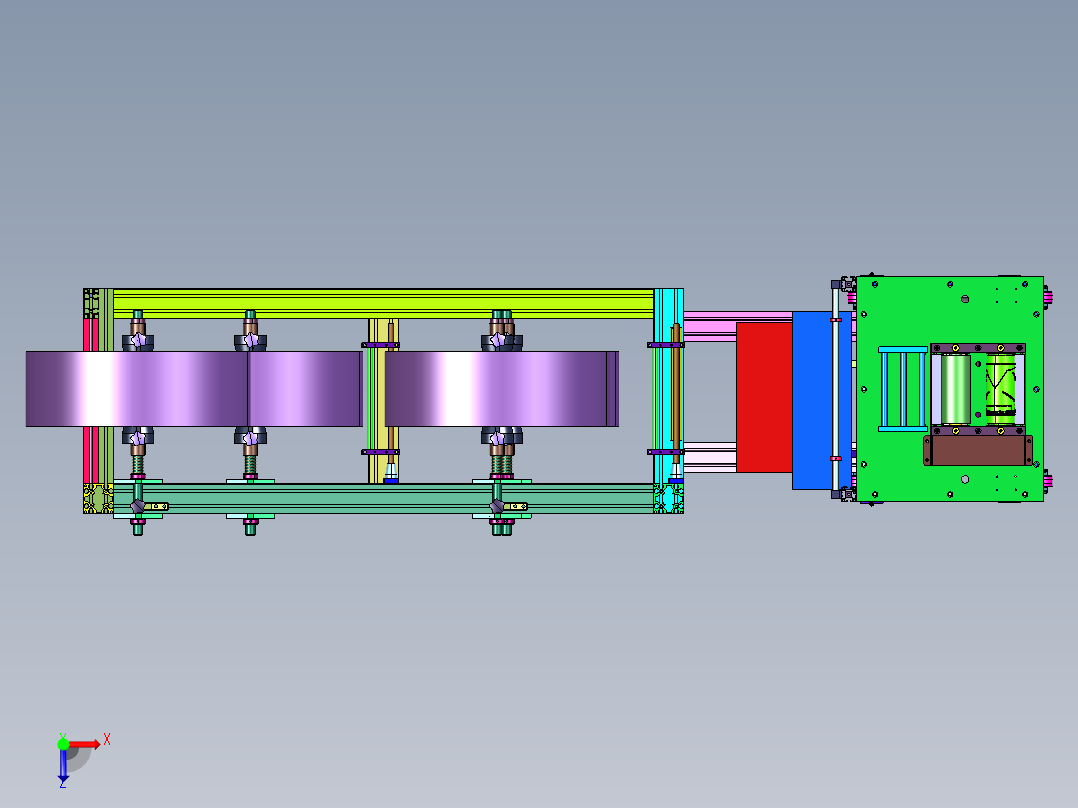Click the green Y axis dot on triad
Viewport: 1078px width, 808px height.
pyautogui.click(x=63, y=744)
